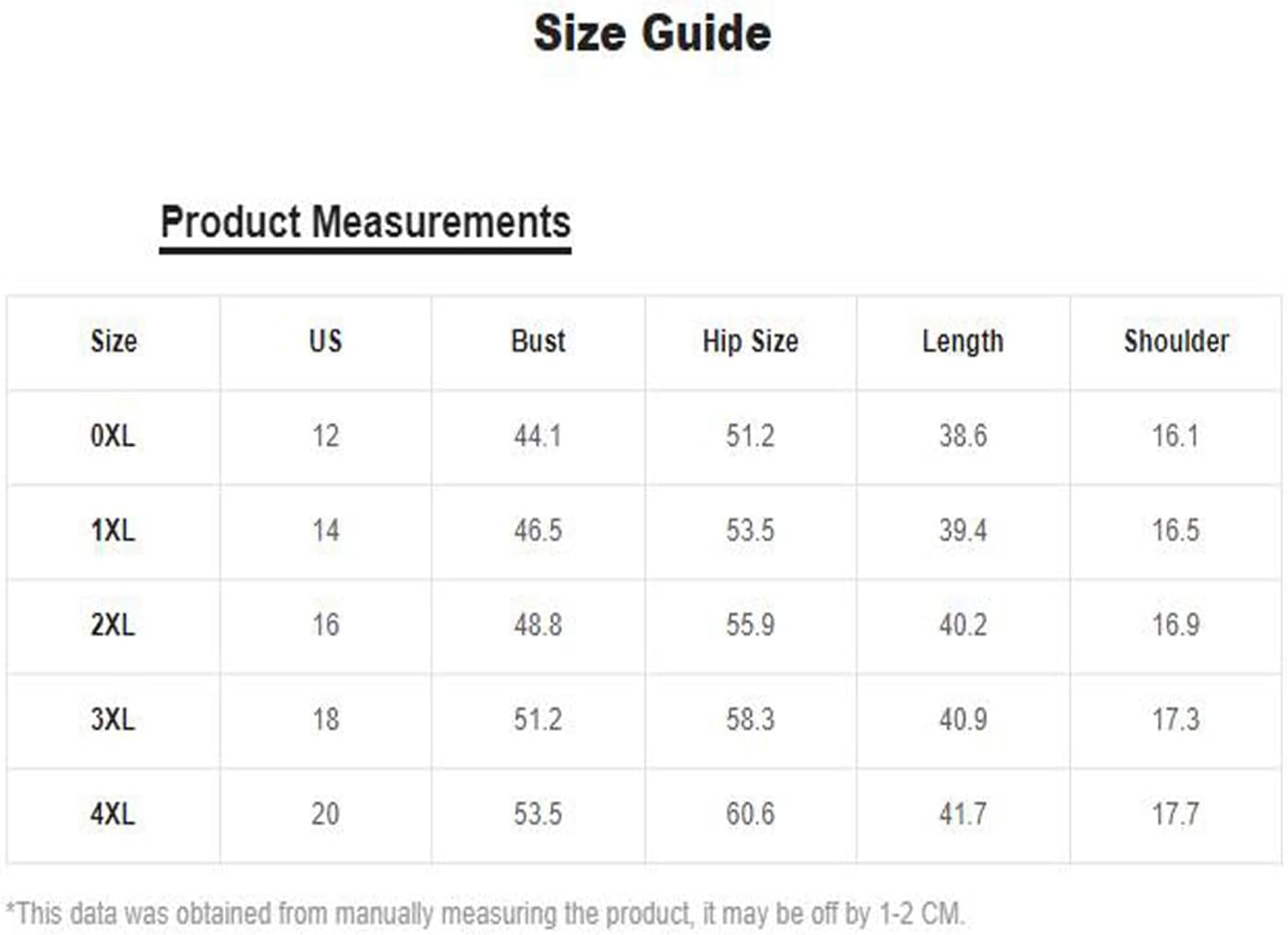Select the 4XL size row label
Screen dimensions: 1288x935
tap(113, 814)
